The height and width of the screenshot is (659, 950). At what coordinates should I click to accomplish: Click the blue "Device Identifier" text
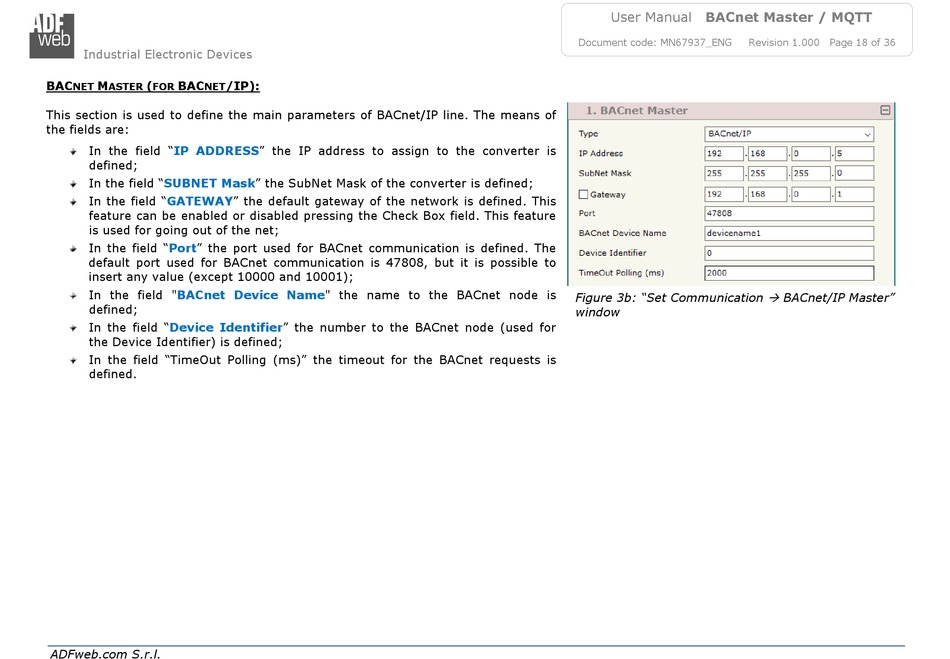(226, 327)
